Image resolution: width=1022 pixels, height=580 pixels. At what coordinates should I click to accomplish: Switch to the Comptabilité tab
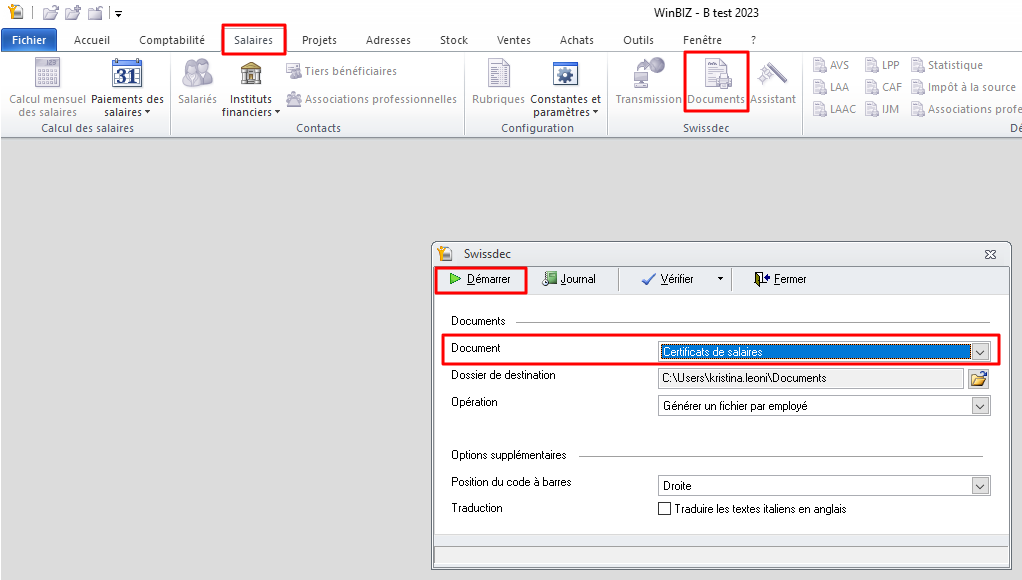coord(172,40)
